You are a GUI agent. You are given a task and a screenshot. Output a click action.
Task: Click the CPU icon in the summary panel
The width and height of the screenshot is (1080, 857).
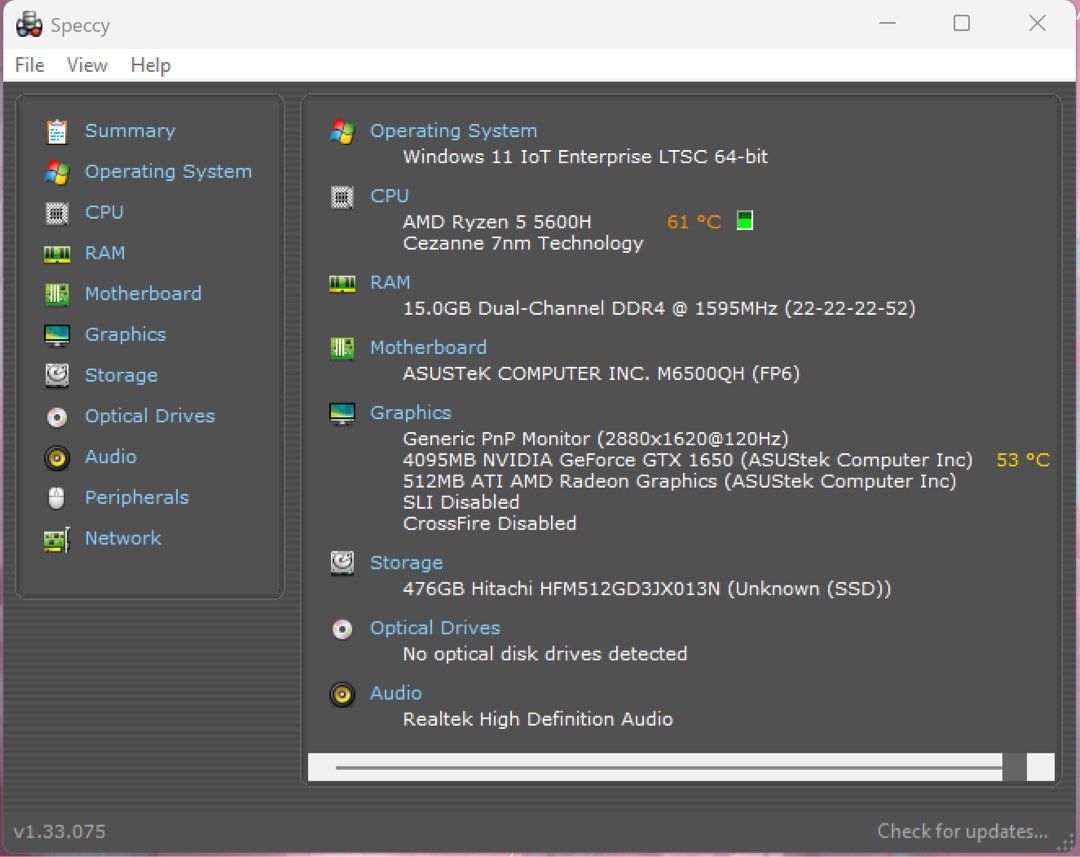point(342,197)
